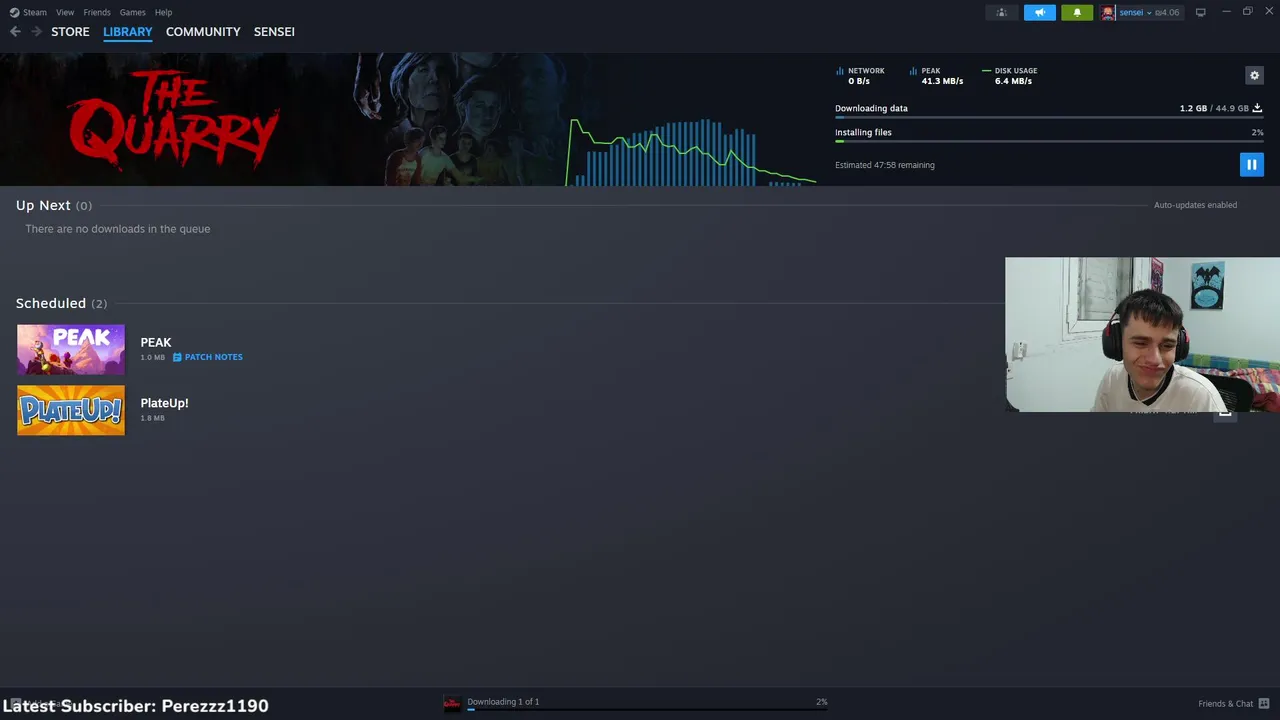This screenshot has height=720, width=1280.
Task: Switch to the LIBRARY tab
Action: coord(127,32)
